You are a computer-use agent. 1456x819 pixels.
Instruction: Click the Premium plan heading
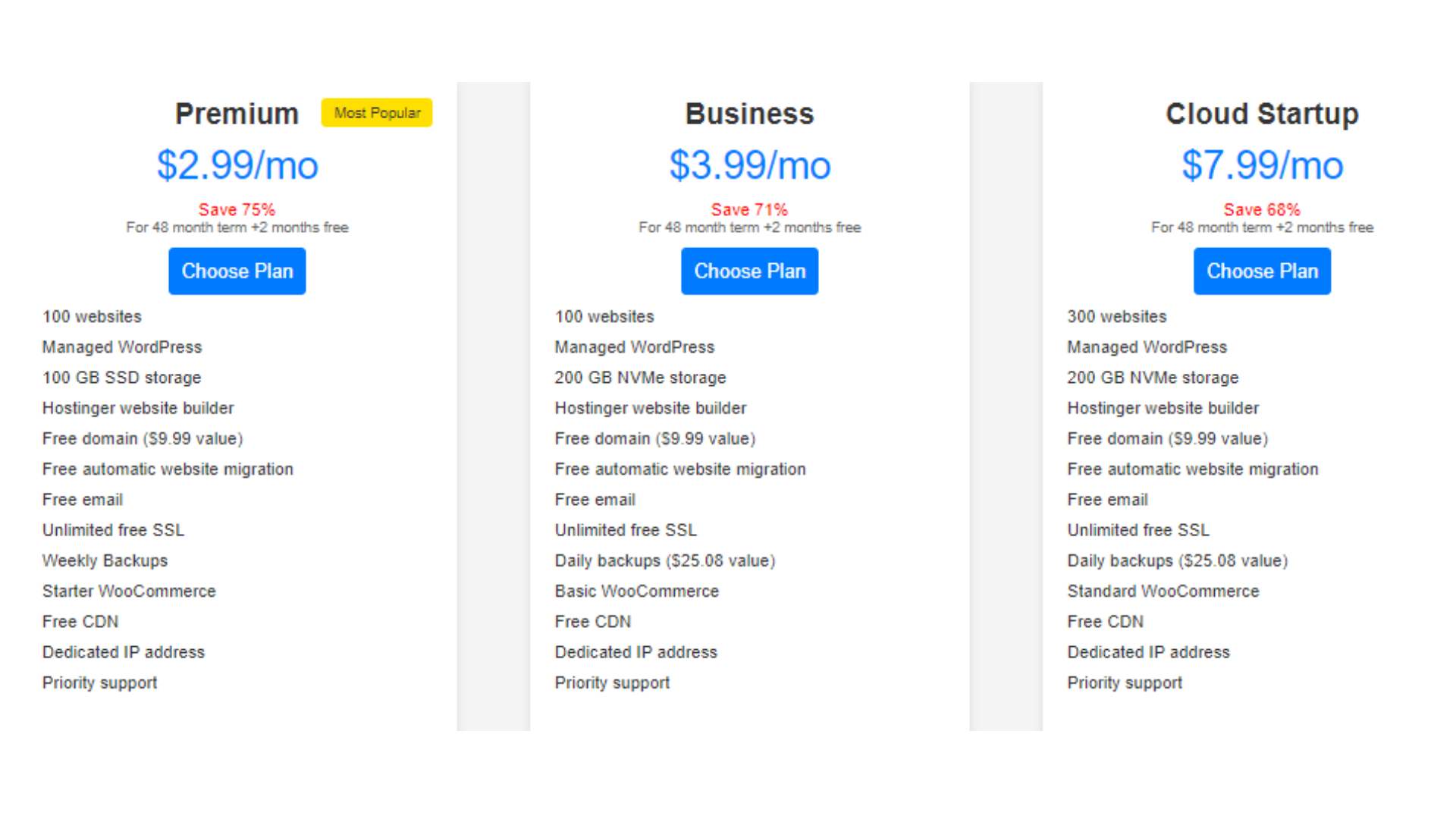(237, 114)
